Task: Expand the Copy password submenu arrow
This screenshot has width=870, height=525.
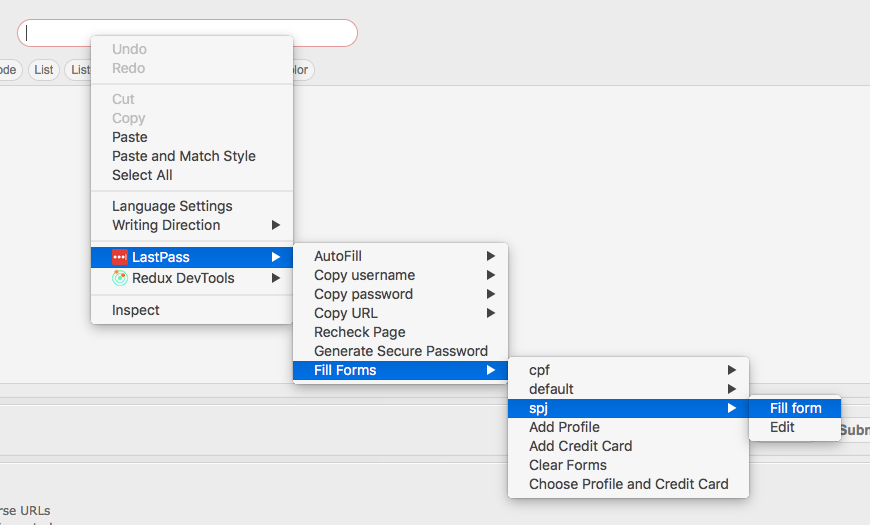Action: click(491, 294)
